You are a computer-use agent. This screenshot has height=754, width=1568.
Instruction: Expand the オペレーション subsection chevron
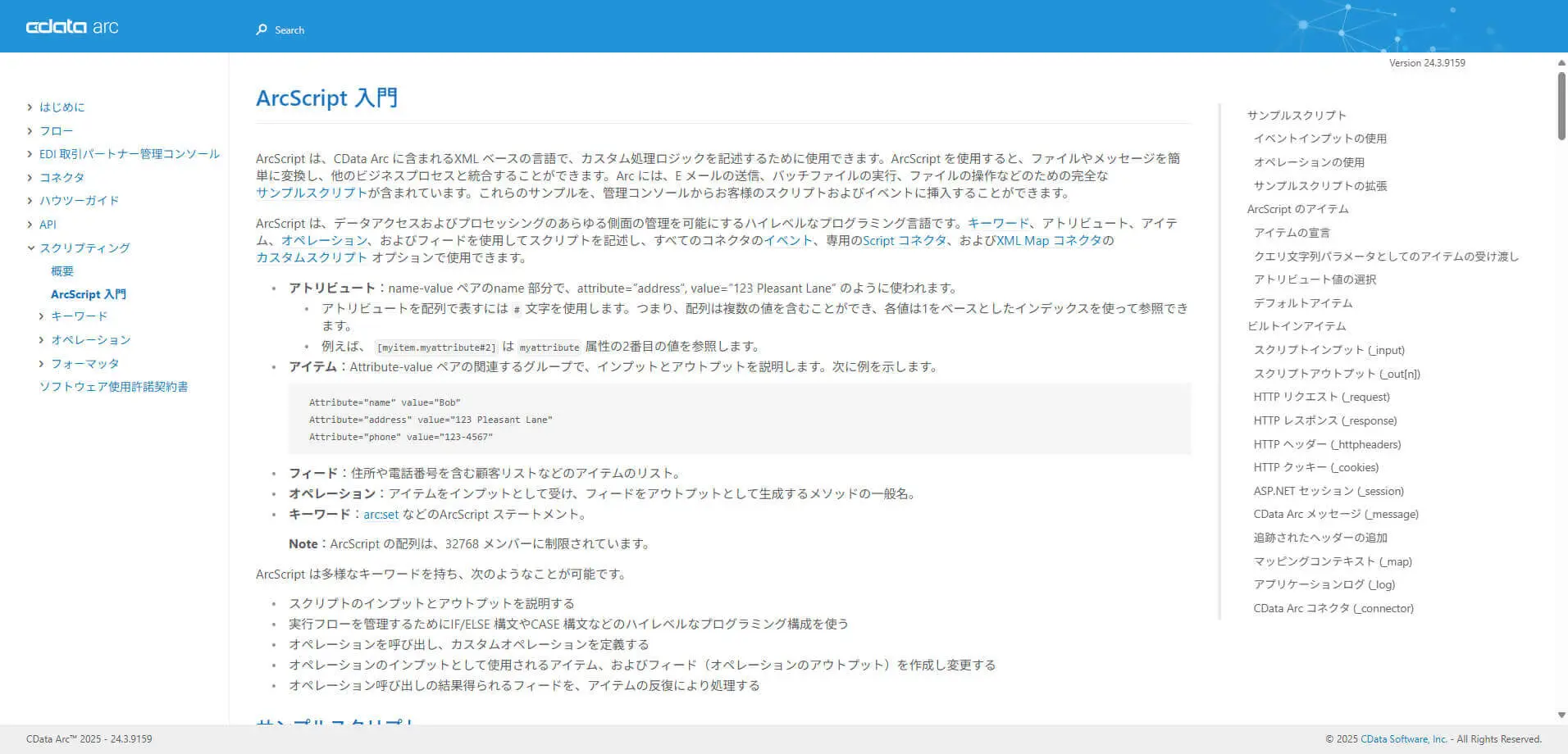(42, 339)
